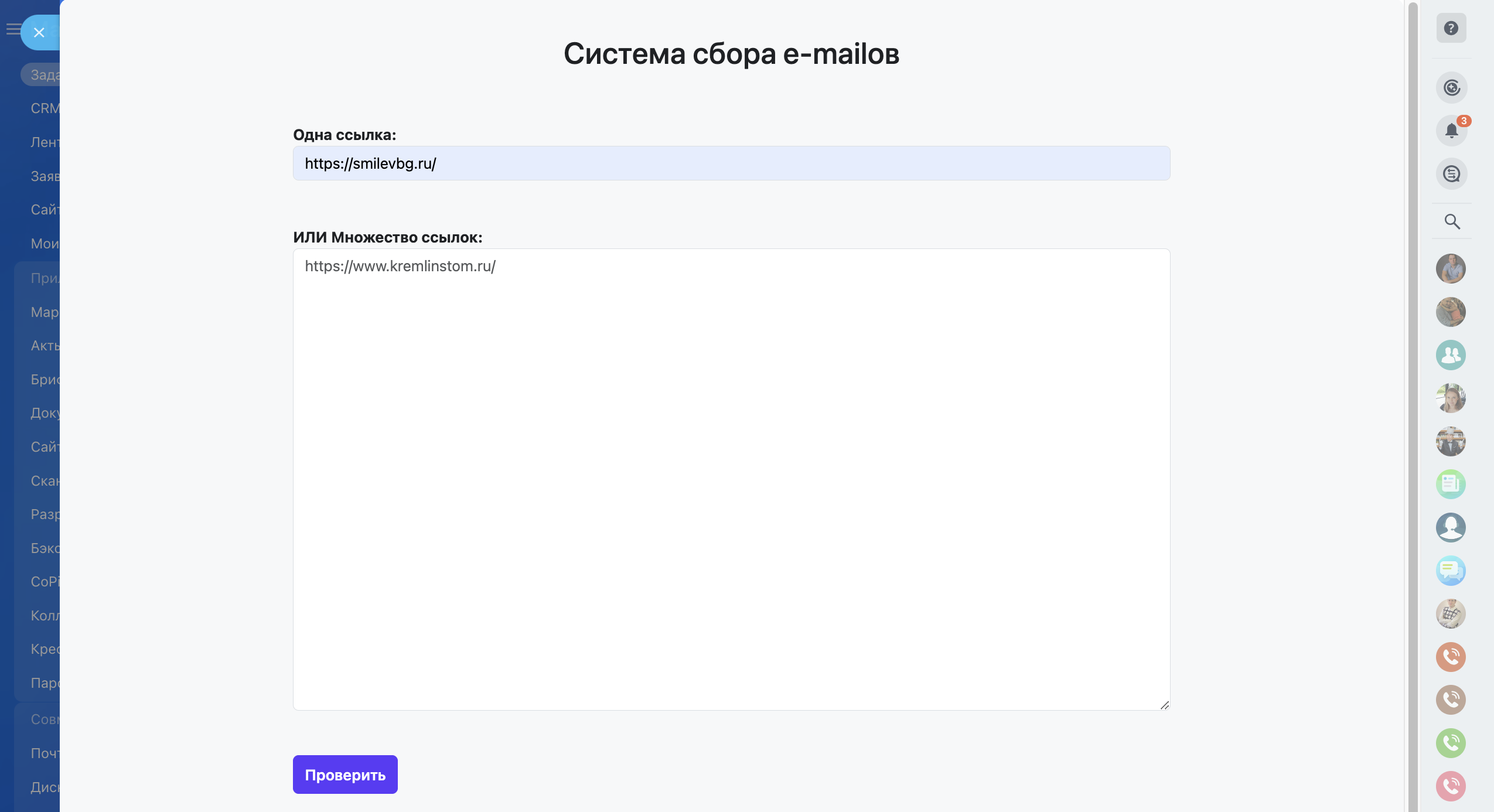This screenshot has width=1494, height=812.
Task: Click into the Множество ссылок textarea
Action: [731, 479]
